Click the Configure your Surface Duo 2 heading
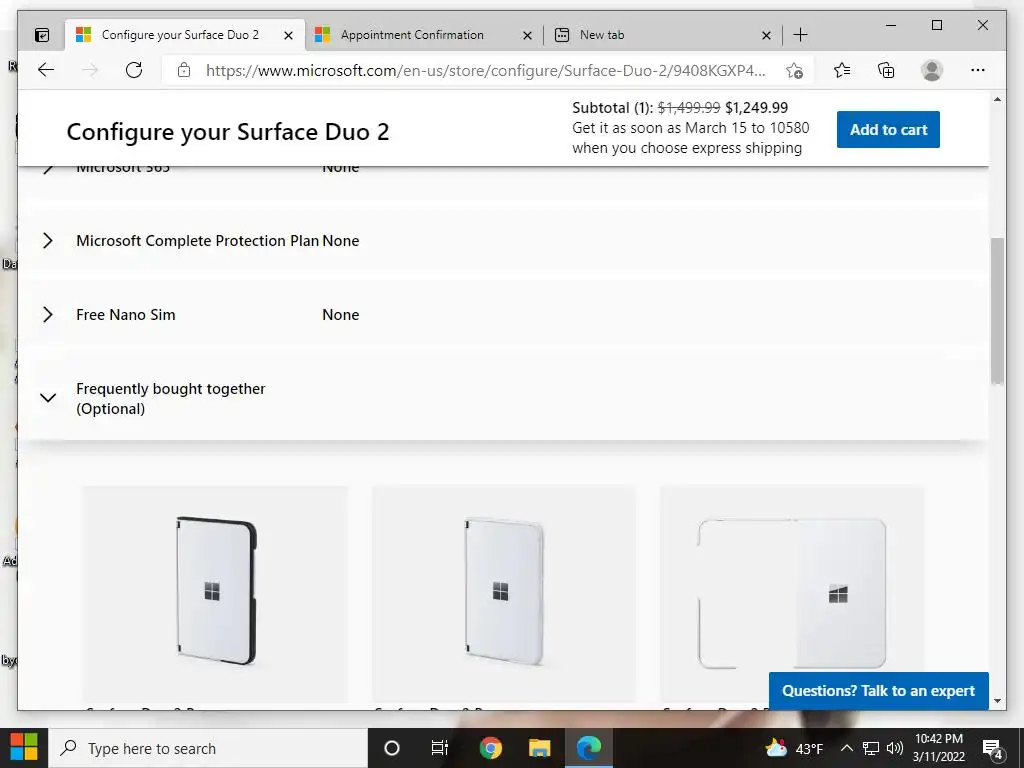 [x=228, y=131]
